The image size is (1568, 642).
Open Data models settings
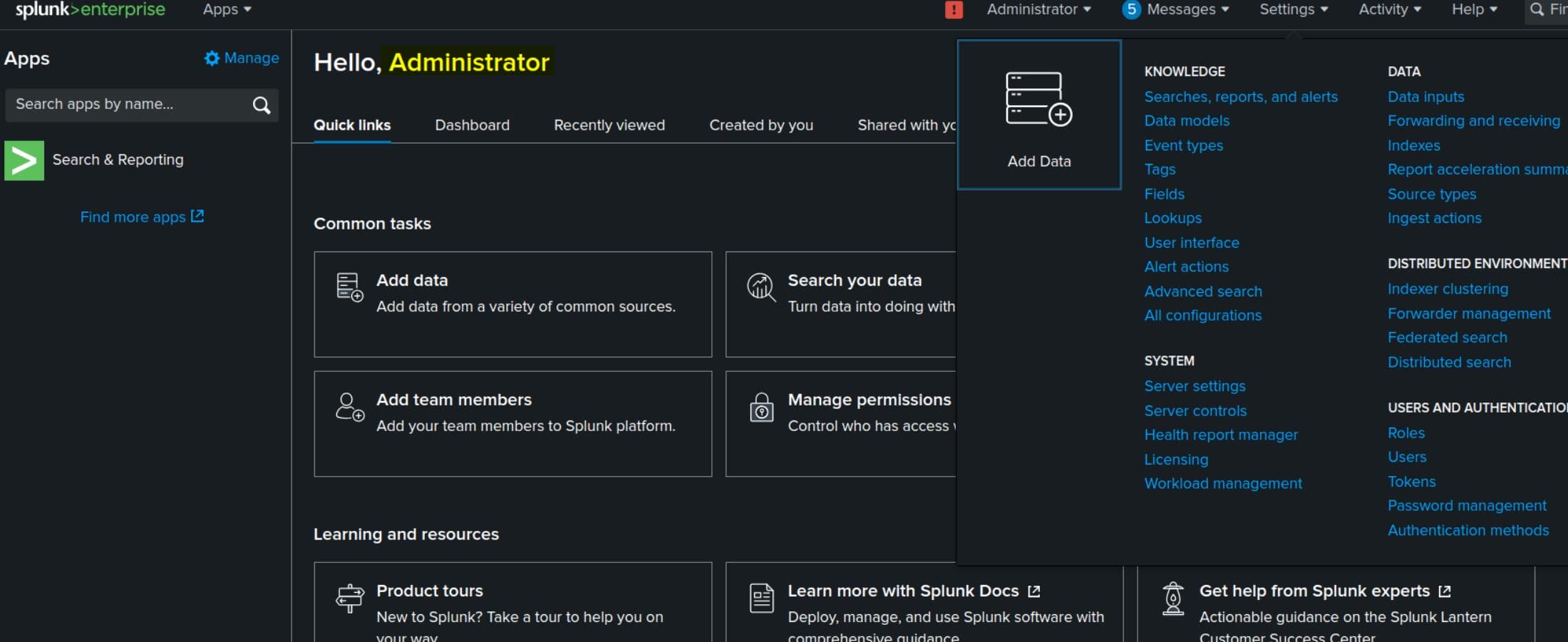click(1187, 121)
